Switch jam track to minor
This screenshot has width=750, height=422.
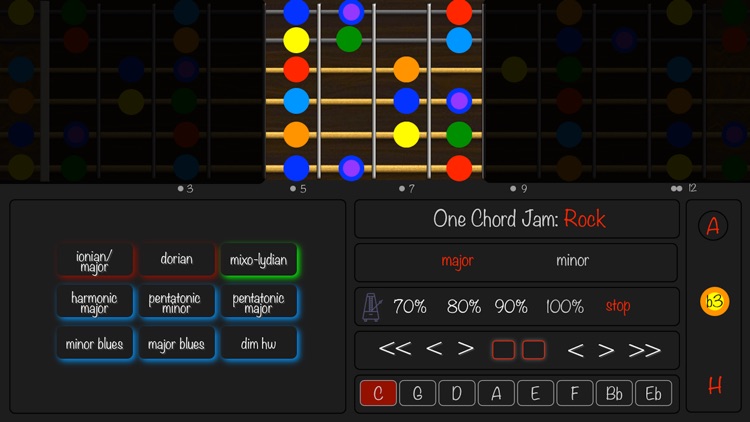(x=572, y=261)
